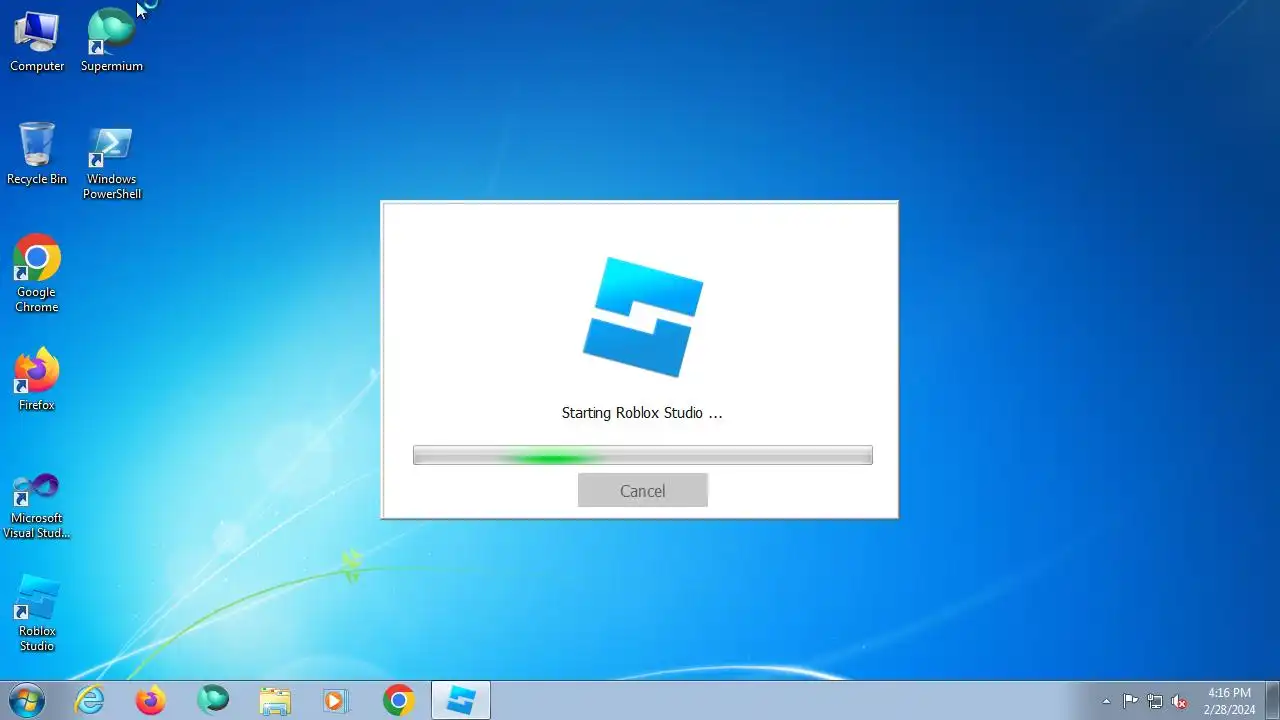Open the network status tray icon
This screenshot has width=1280, height=720.
1155,701
